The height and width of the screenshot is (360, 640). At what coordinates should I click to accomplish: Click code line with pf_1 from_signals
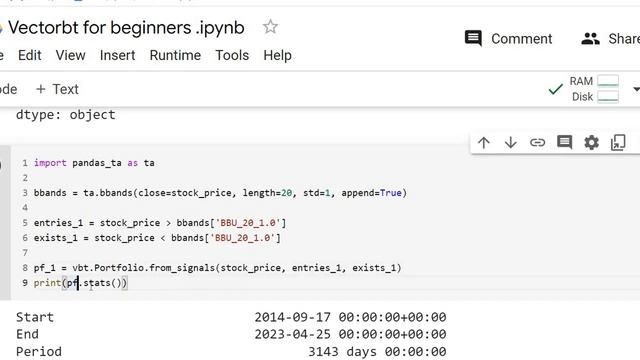(218, 268)
